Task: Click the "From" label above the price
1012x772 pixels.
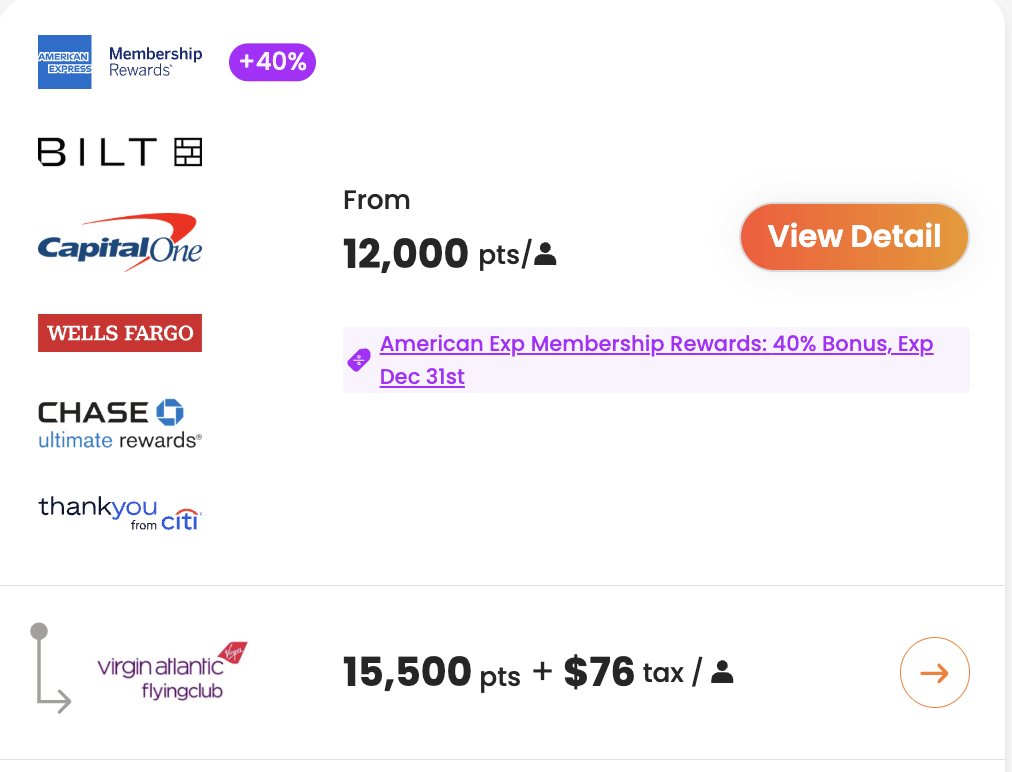Action: pos(376,200)
